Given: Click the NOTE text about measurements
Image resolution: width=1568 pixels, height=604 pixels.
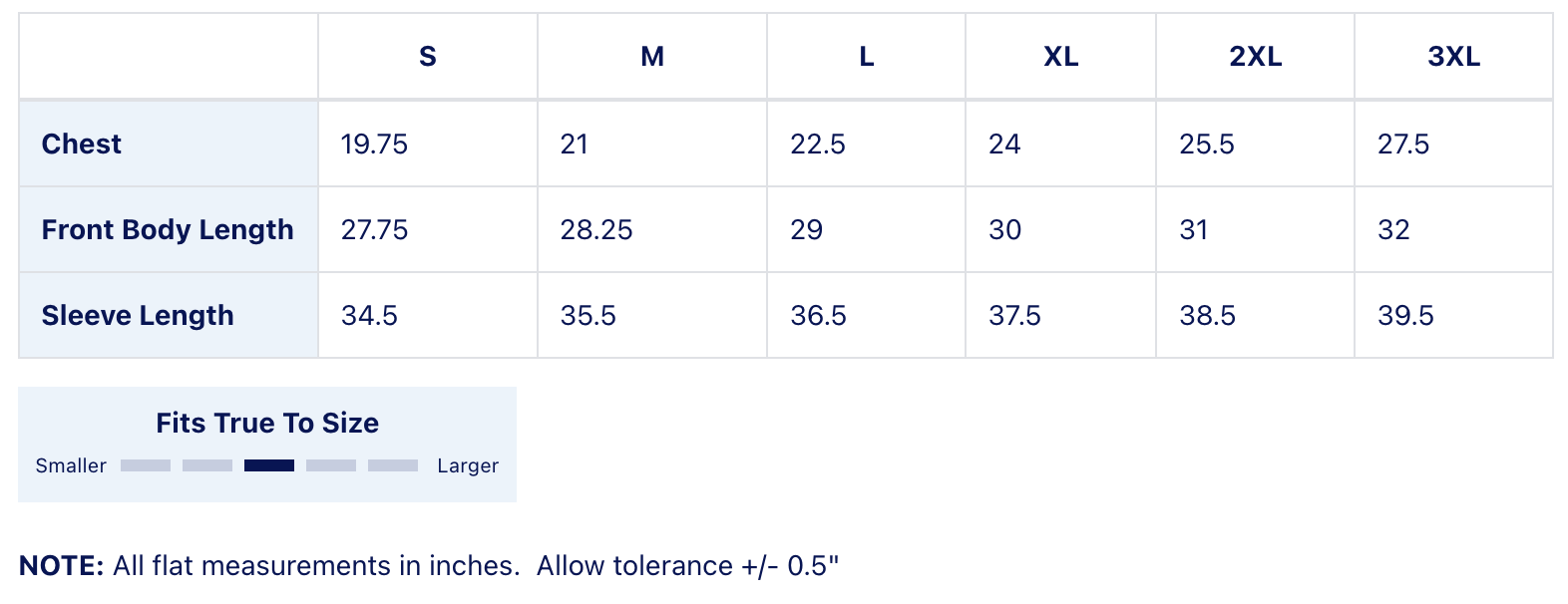Looking at the screenshot, I should [429, 566].
